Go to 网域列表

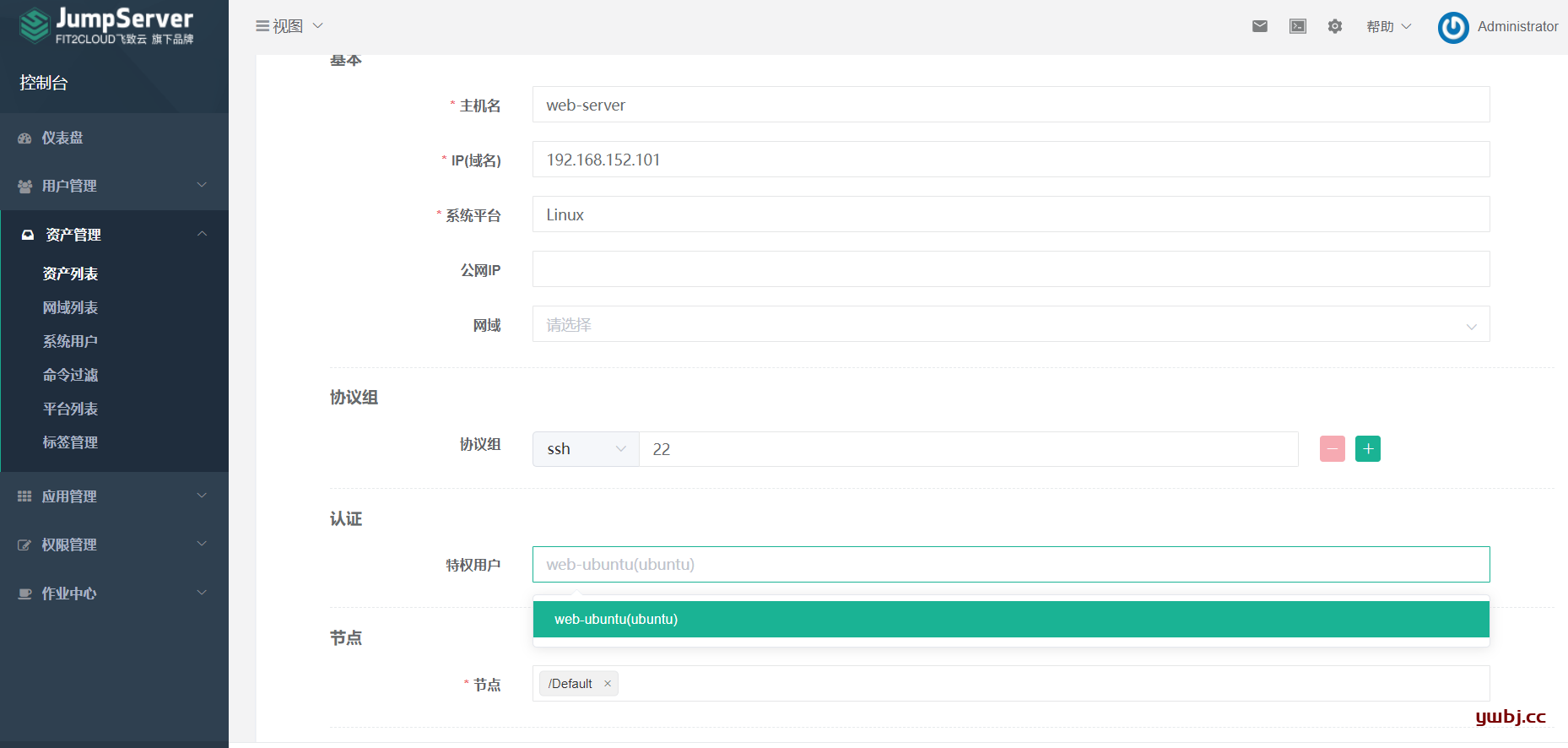click(70, 307)
